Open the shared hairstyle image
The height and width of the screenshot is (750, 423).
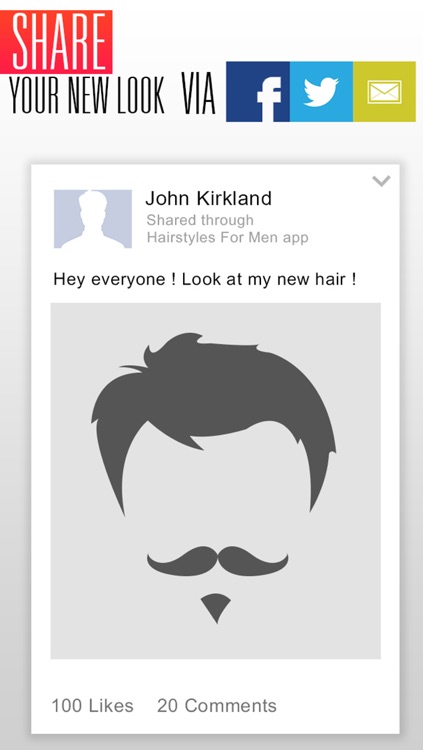pyautogui.click(x=216, y=481)
